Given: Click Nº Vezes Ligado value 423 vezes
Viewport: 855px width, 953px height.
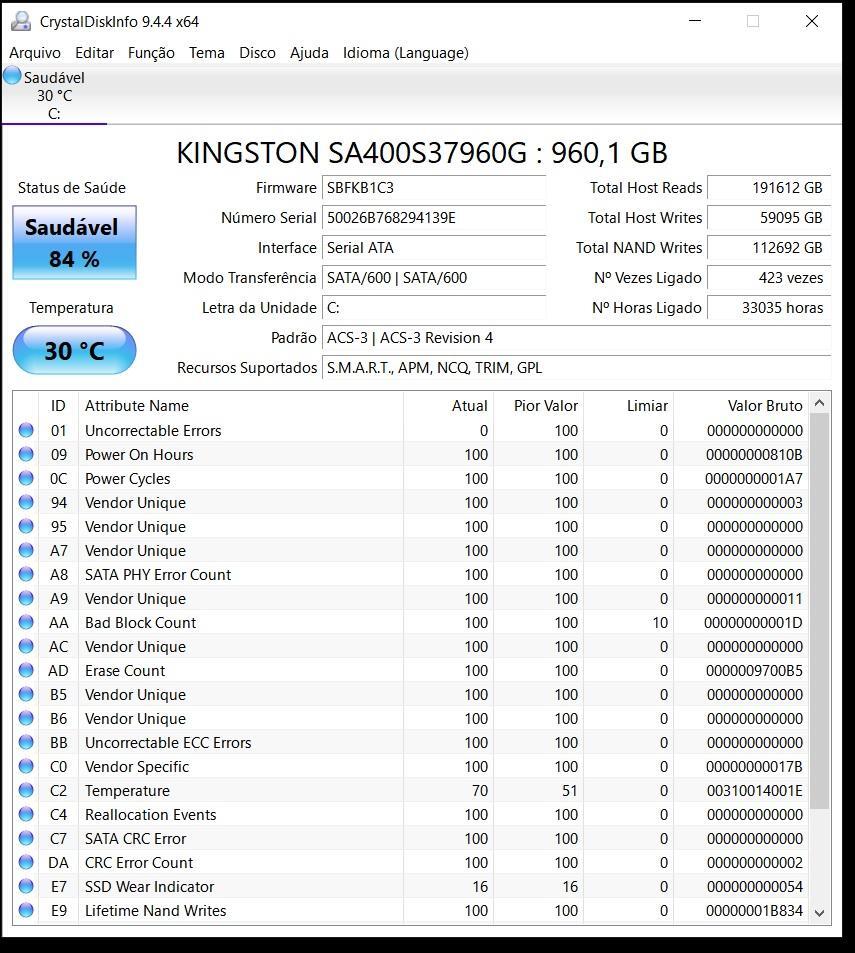Looking at the screenshot, I should click(769, 278).
